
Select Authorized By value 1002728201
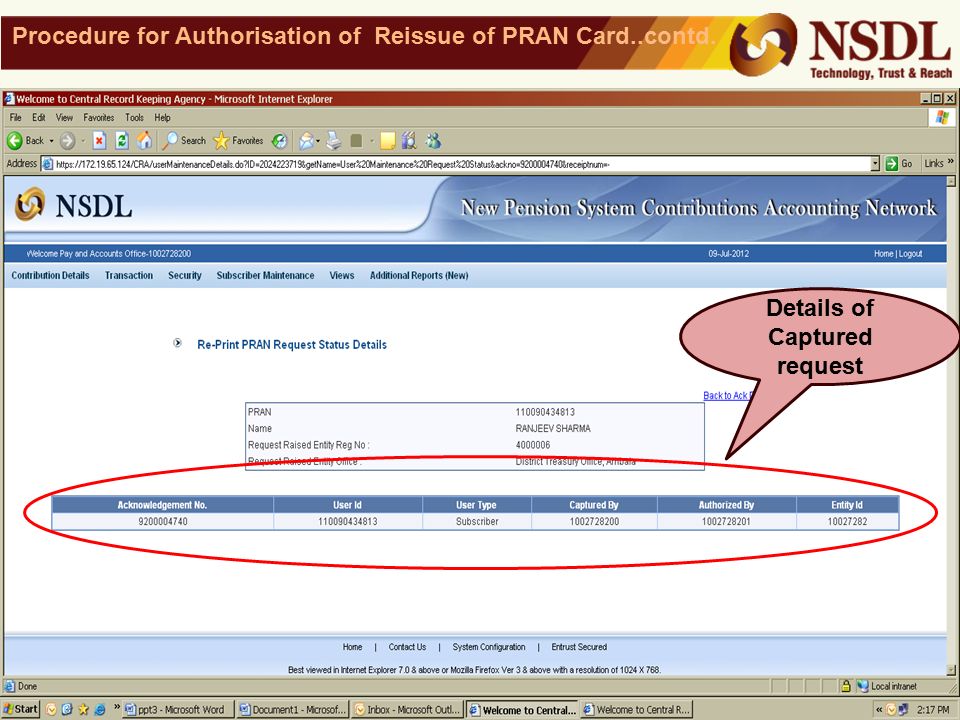click(726, 522)
